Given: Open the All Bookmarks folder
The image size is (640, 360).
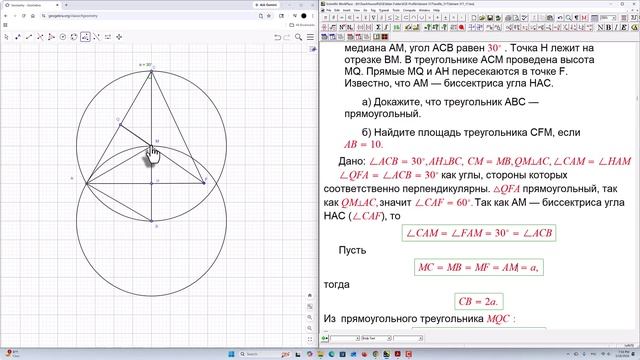Looking at the screenshot, I should point(302,25).
